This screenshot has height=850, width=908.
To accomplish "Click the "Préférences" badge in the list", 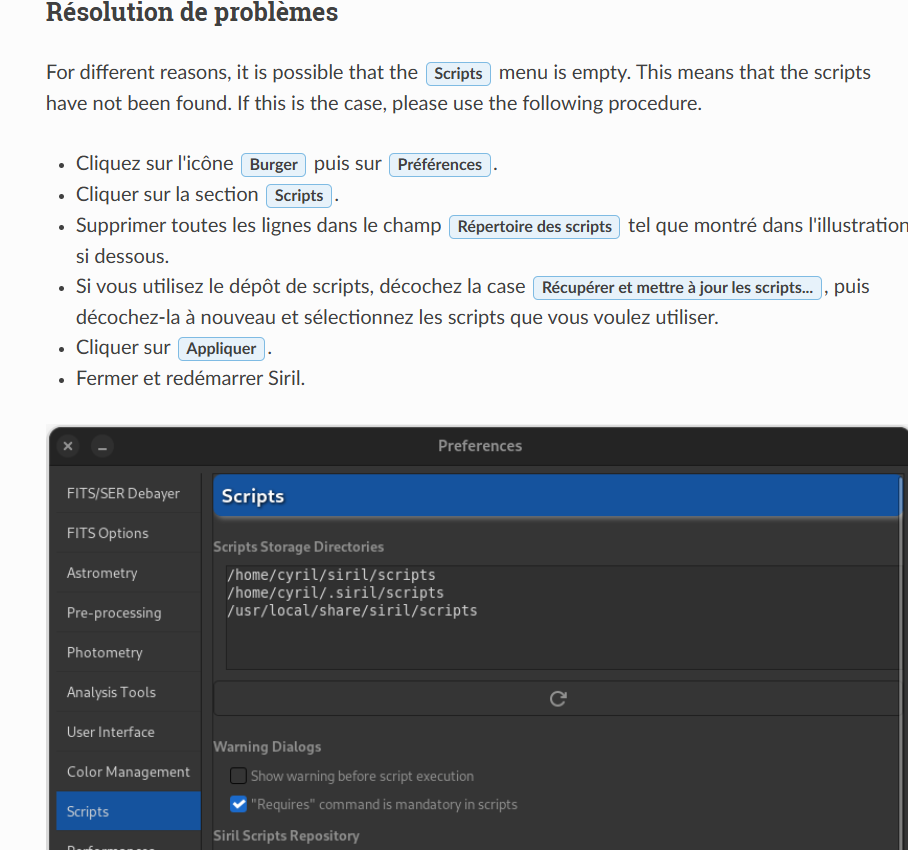I will point(440,165).
